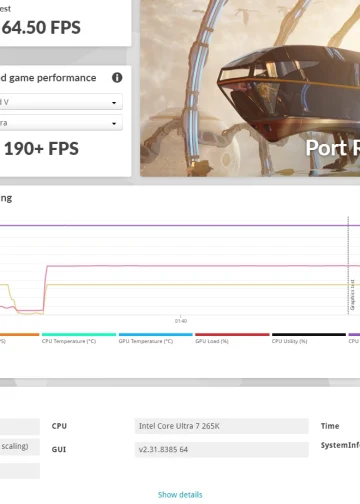This screenshot has height=504, width=360.
Task: Click the info icon beside game performance
Action: click(x=117, y=78)
